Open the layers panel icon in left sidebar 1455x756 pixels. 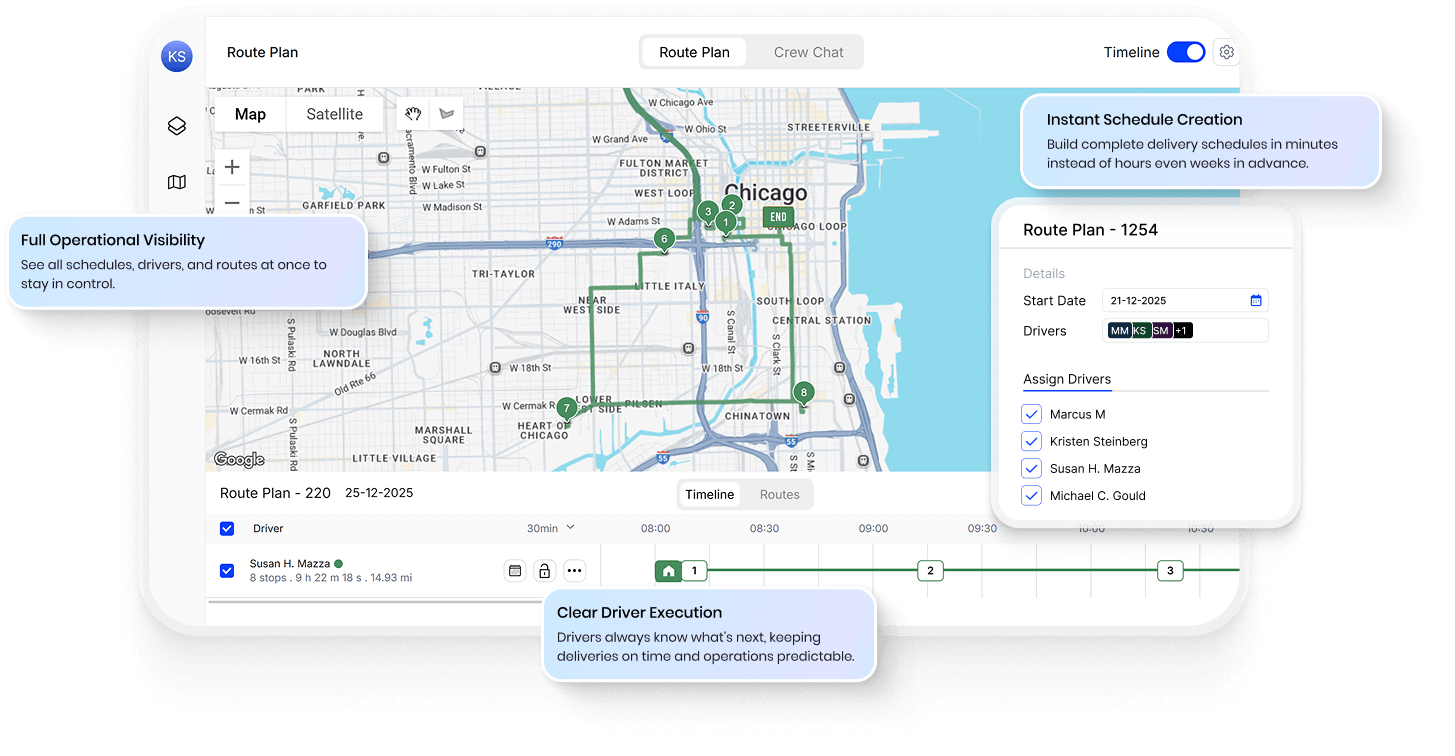point(176,126)
